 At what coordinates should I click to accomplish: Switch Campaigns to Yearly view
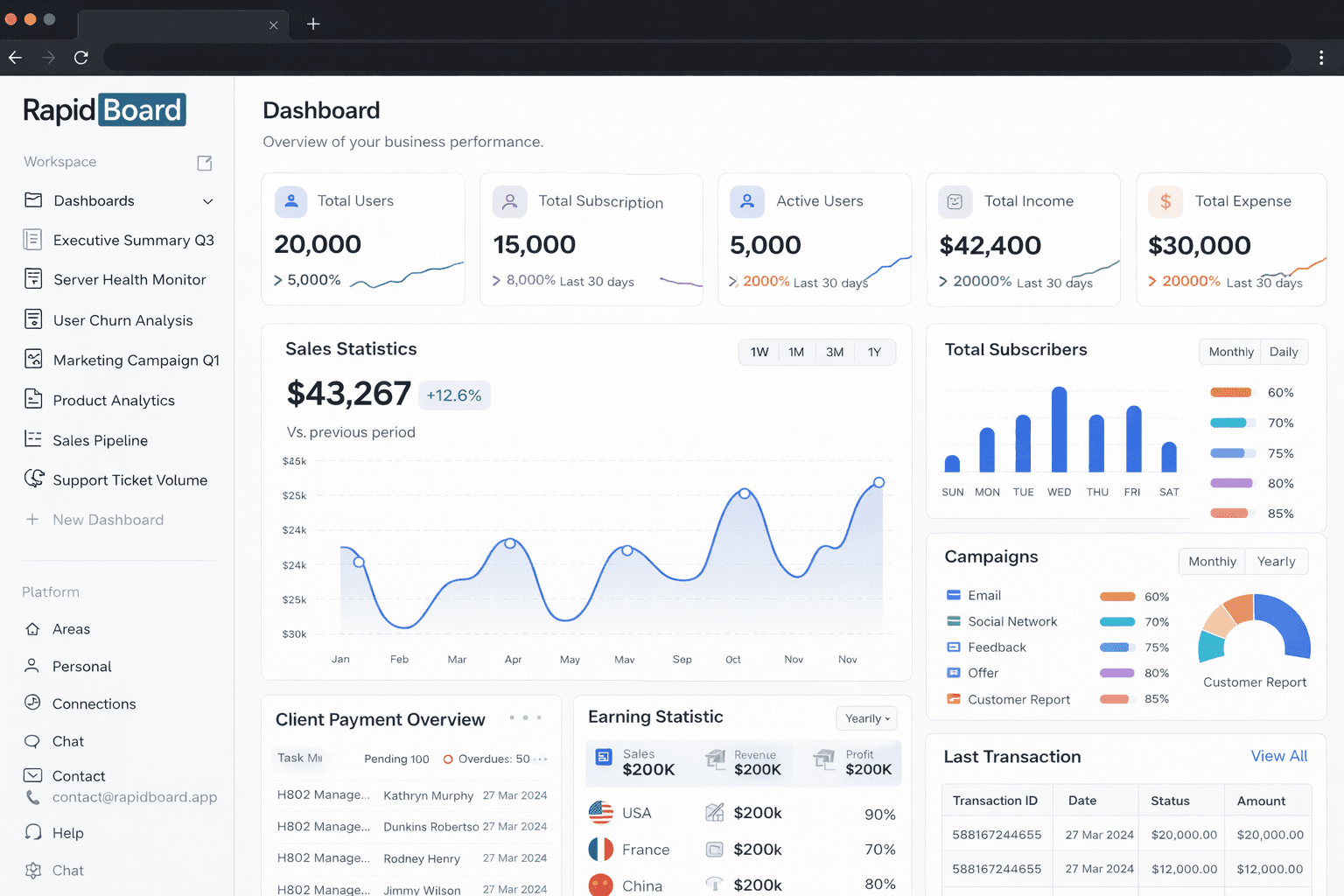[x=1276, y=562]
